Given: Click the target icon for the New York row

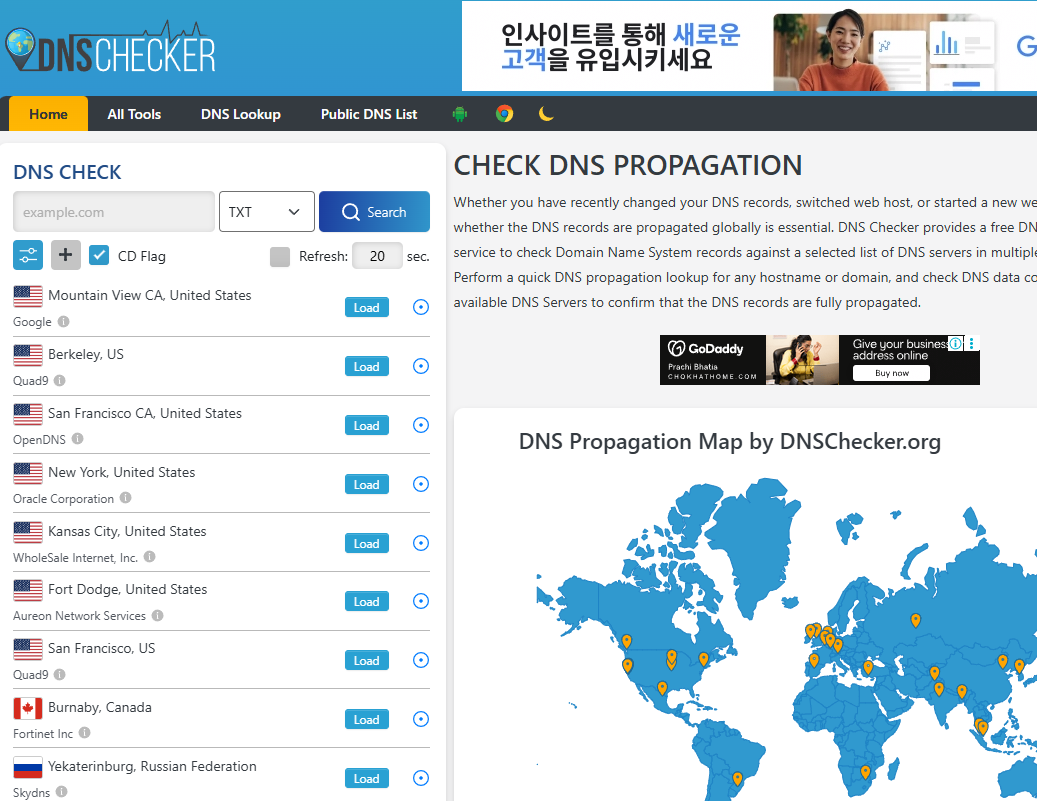Looking at the screenshot, I should coord(421,484).
